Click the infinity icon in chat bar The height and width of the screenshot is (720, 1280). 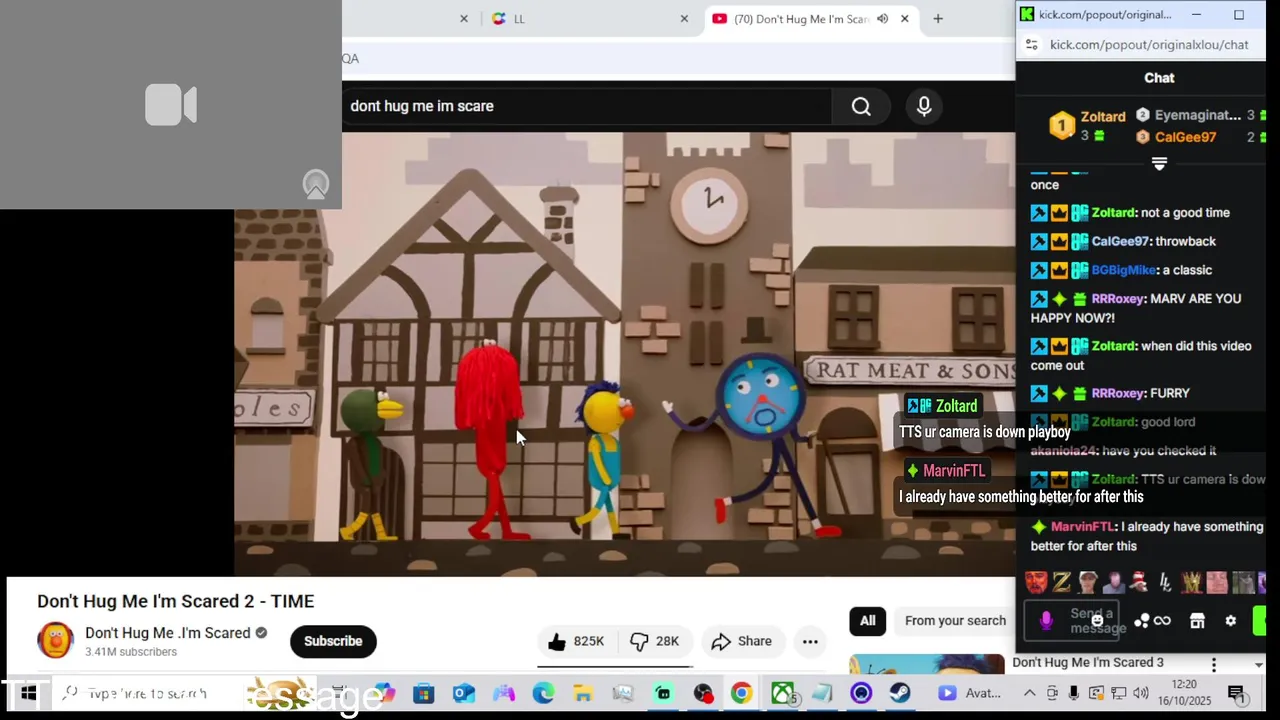pyautogui.click(x=1162, y=621)
